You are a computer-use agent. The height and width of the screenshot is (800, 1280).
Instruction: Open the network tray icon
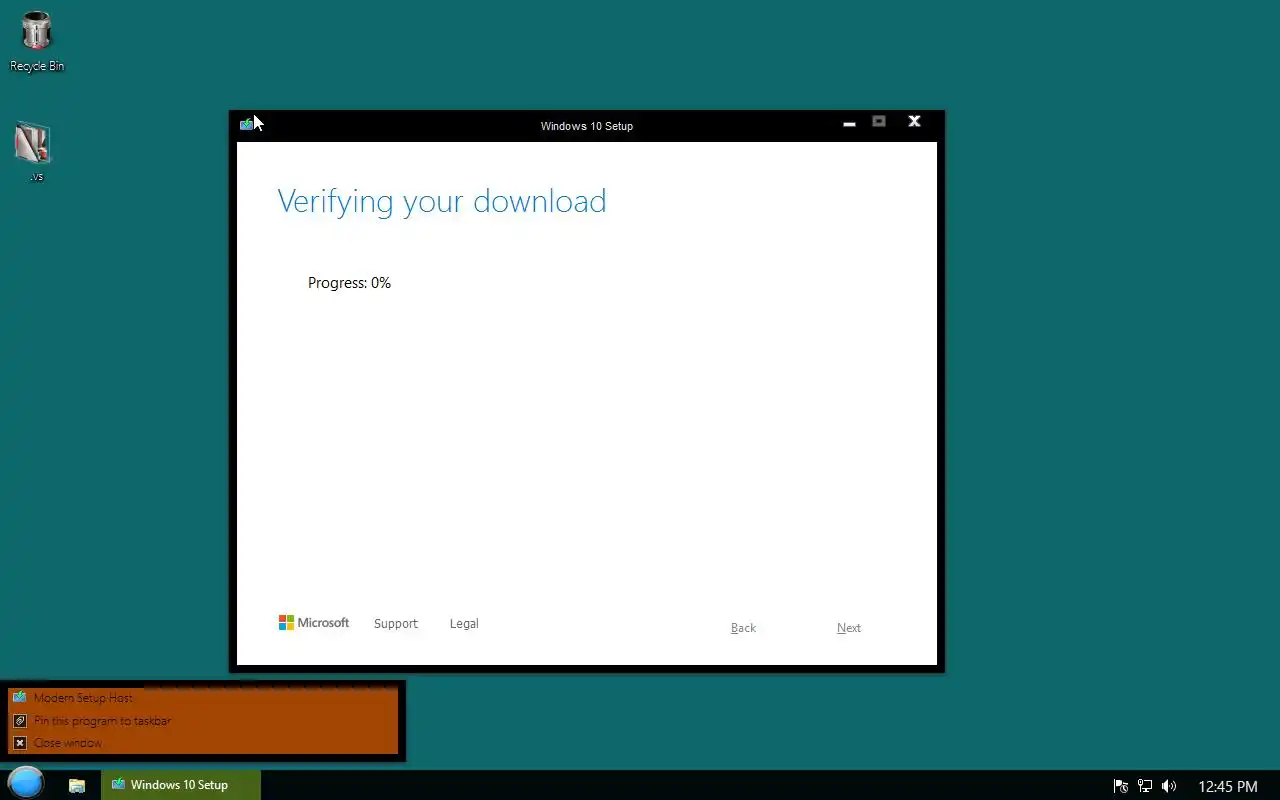point(1145,786)
